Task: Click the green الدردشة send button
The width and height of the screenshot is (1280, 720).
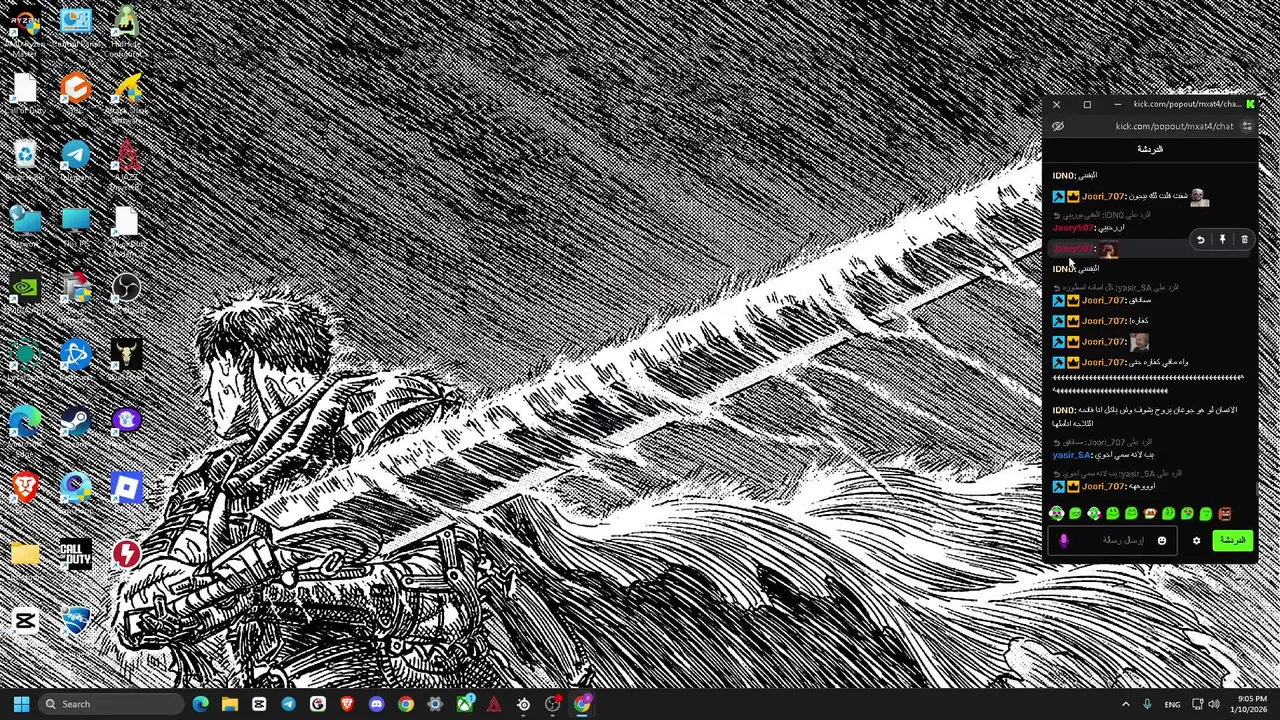Action: pos(1233,540)
